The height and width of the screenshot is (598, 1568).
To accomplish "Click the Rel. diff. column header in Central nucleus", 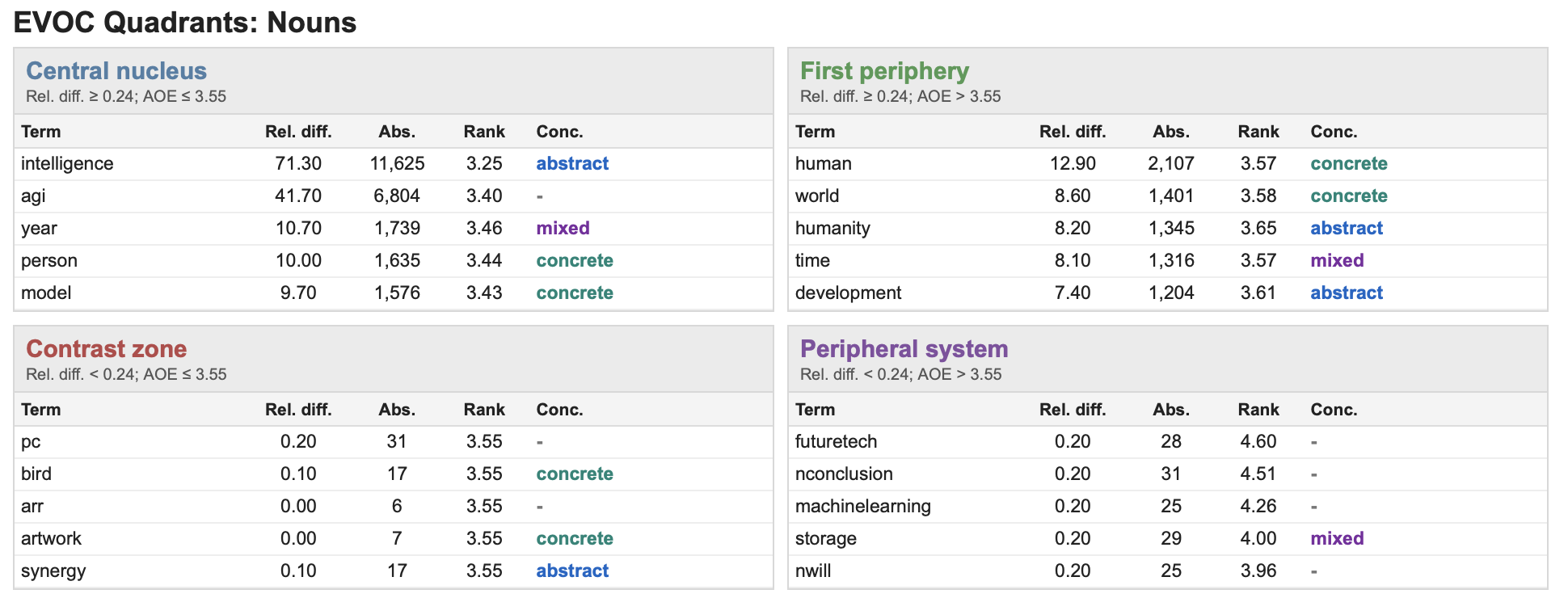I will point(298,132).
